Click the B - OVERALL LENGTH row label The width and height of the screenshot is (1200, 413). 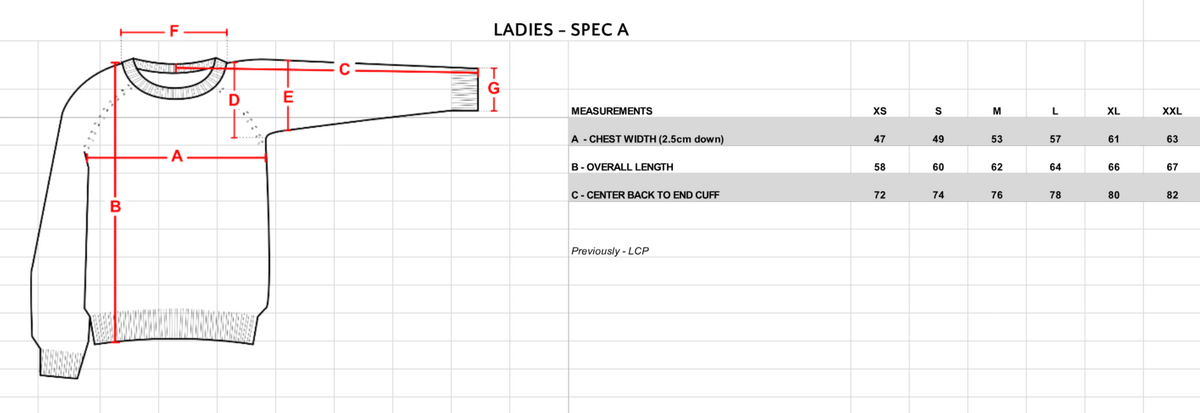[621, 167]
